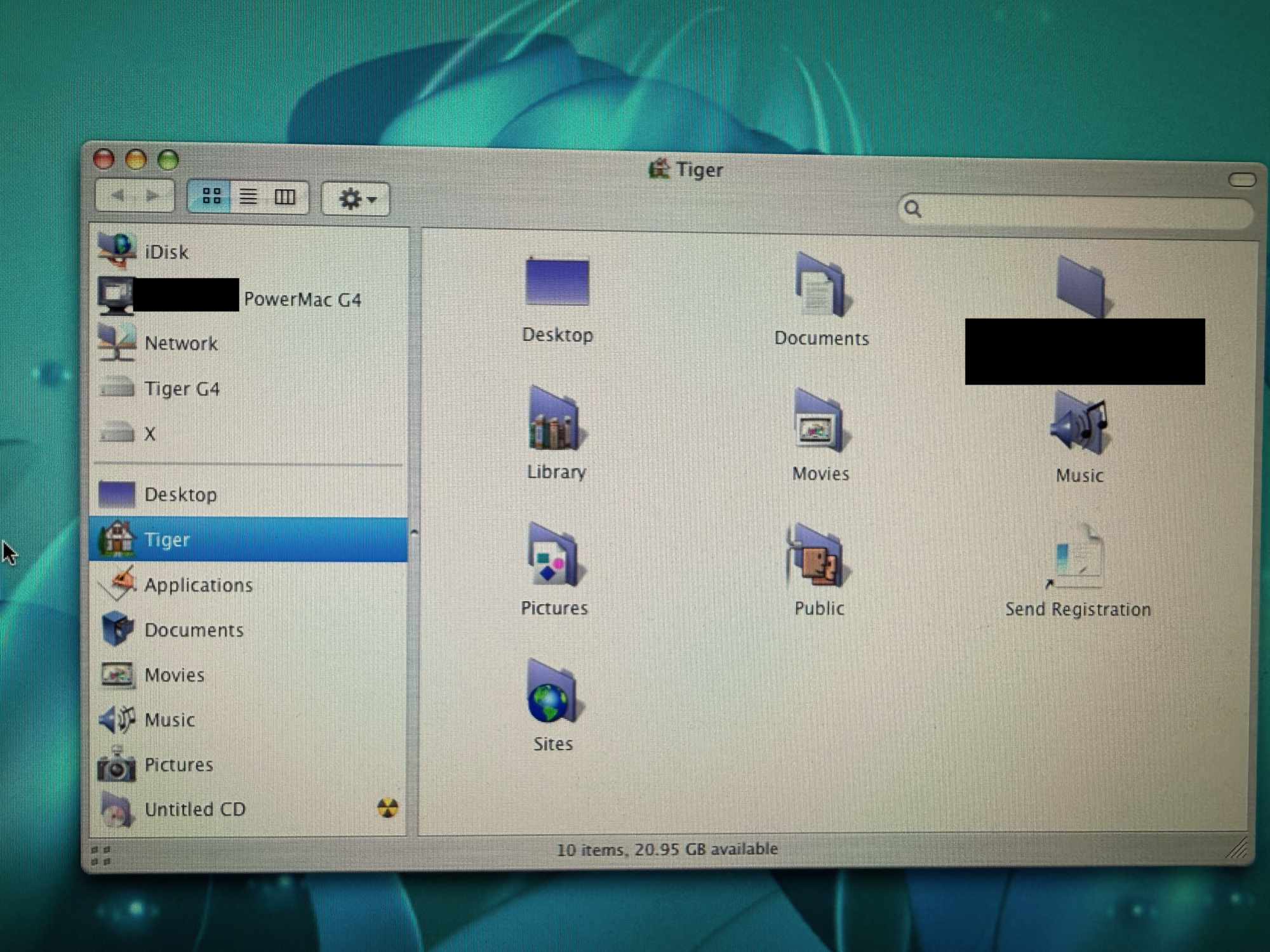Viewport: 1270px width, 952px height.
Task: Click burn icon next to Untitled CD
Action: (x=387, y=807)
